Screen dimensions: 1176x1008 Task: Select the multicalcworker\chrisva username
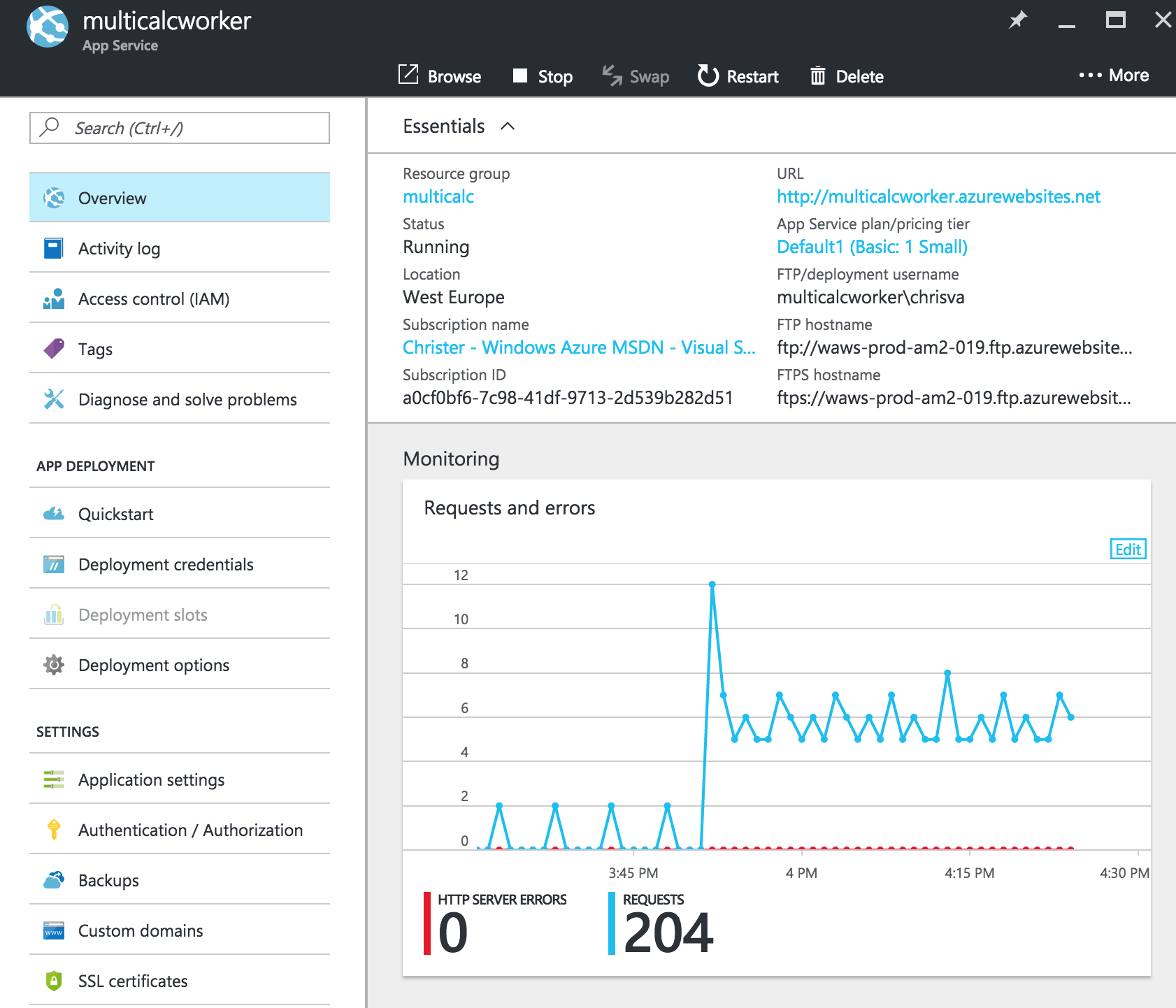(870, 297)
